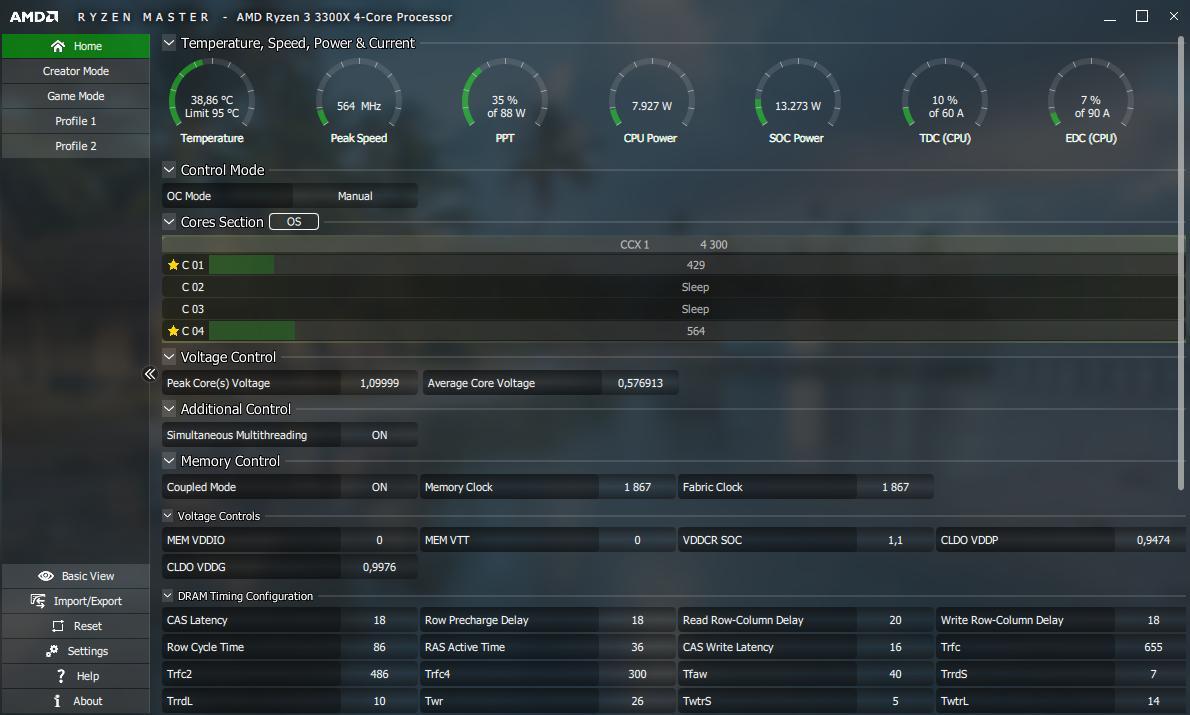Click the Peak Core(s) Voltage value 1,09999
The width and height of the screenshot is (1190, 715).
click(379, 383)
